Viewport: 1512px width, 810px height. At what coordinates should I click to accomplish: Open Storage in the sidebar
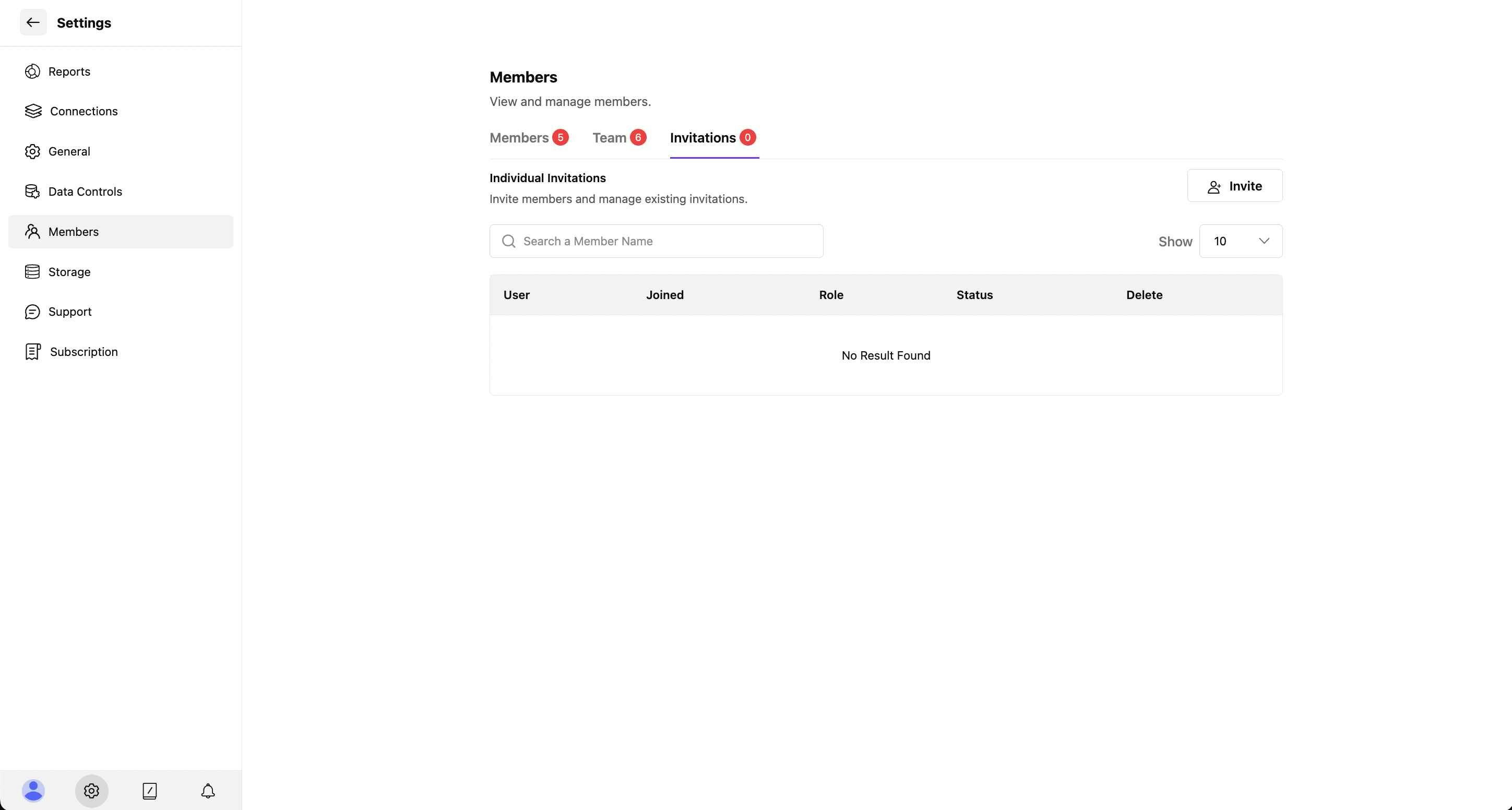(x=69, y=272)
